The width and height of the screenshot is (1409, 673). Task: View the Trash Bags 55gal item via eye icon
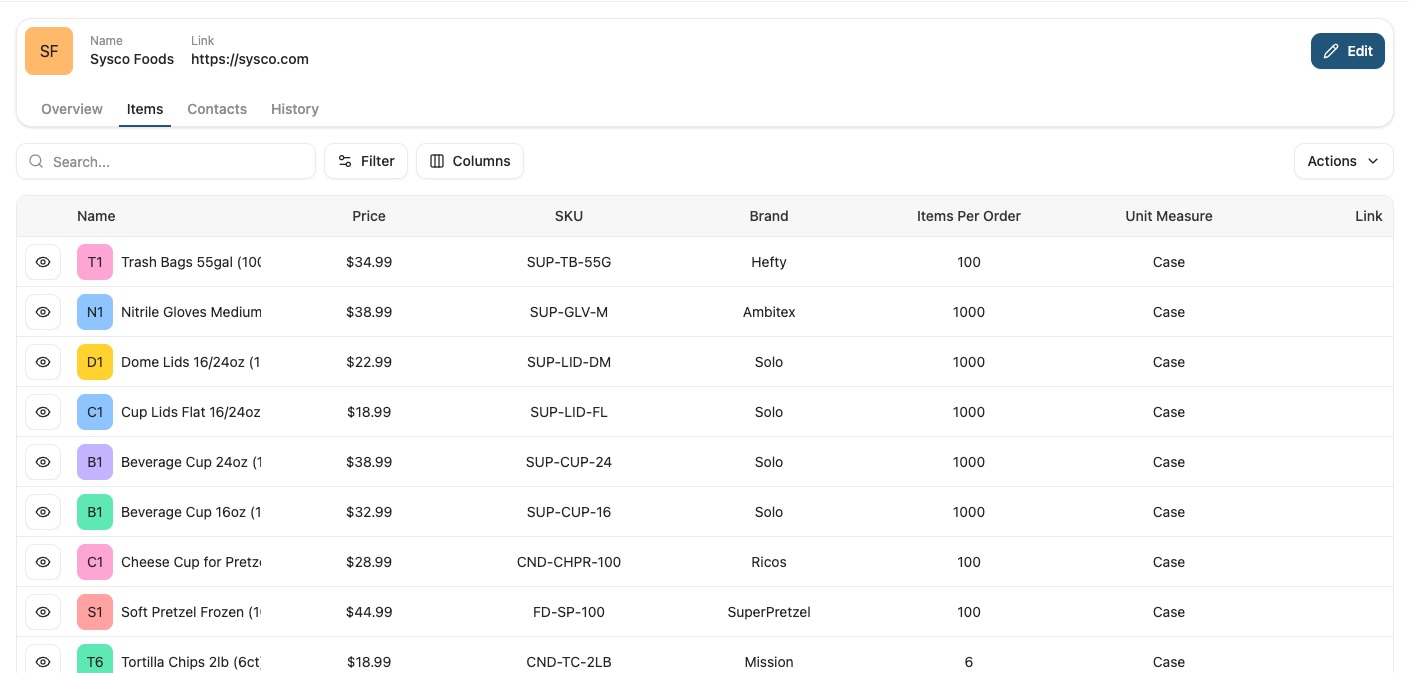[43, 262]
